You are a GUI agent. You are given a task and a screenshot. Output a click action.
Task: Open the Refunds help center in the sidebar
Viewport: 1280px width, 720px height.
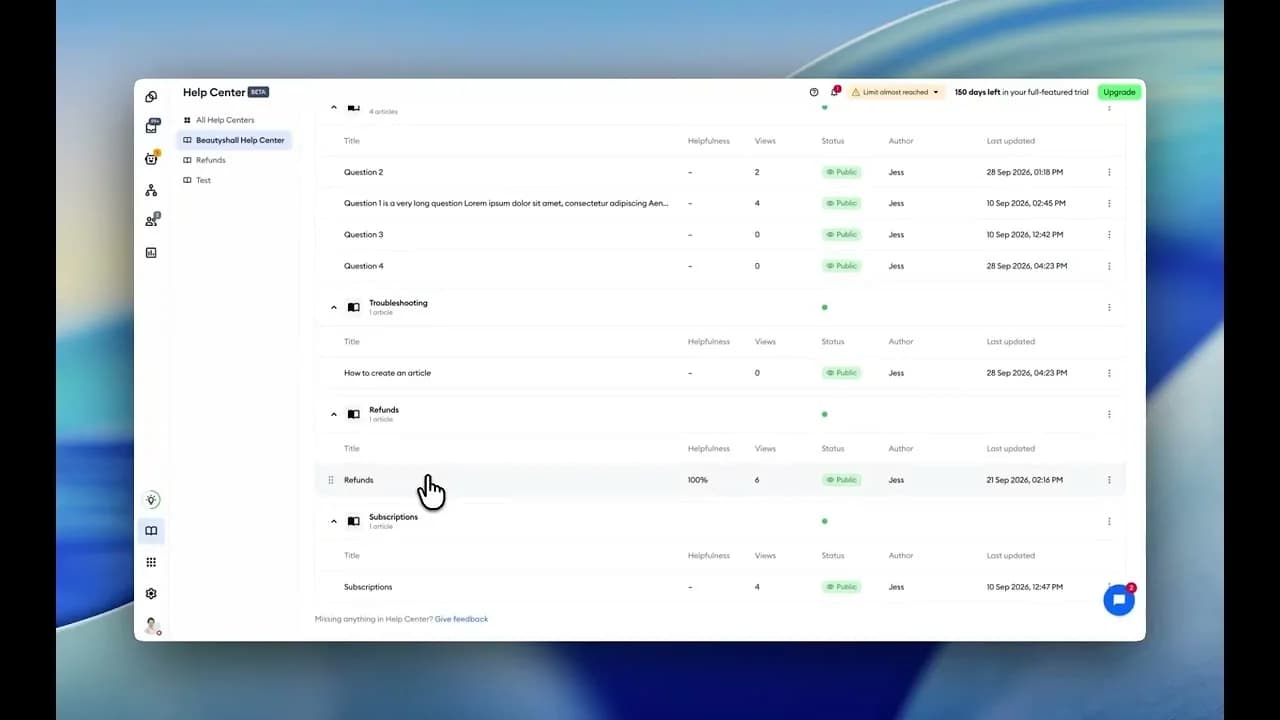click(211, 160)
